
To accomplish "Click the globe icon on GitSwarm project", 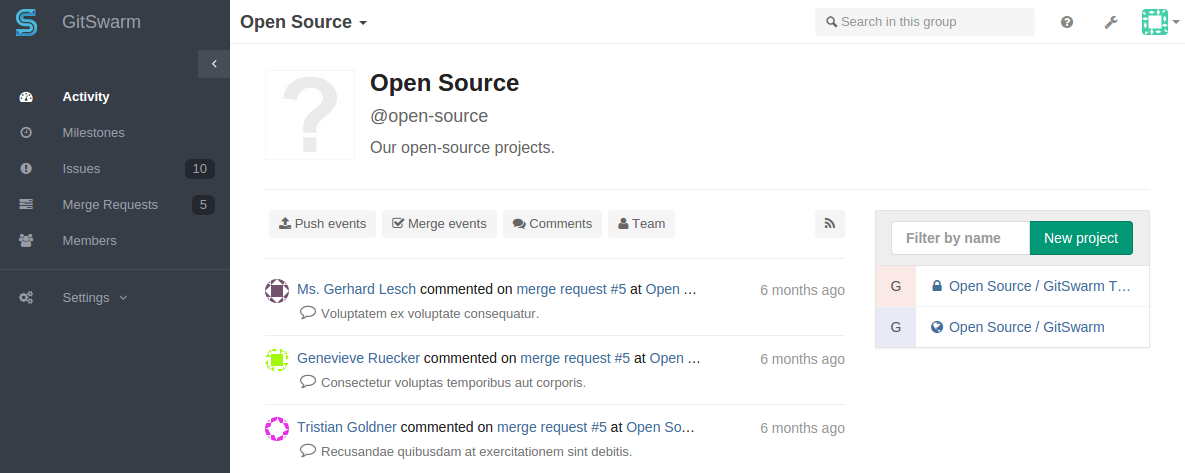I will point(937,327).
